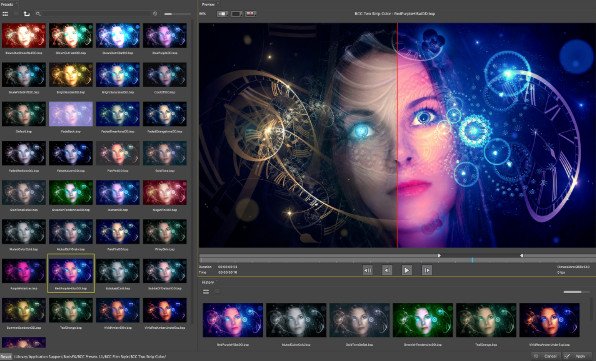Apply the last red-amber History entry
The width and height of the screenshot is (596, 361).
[549, 320]
